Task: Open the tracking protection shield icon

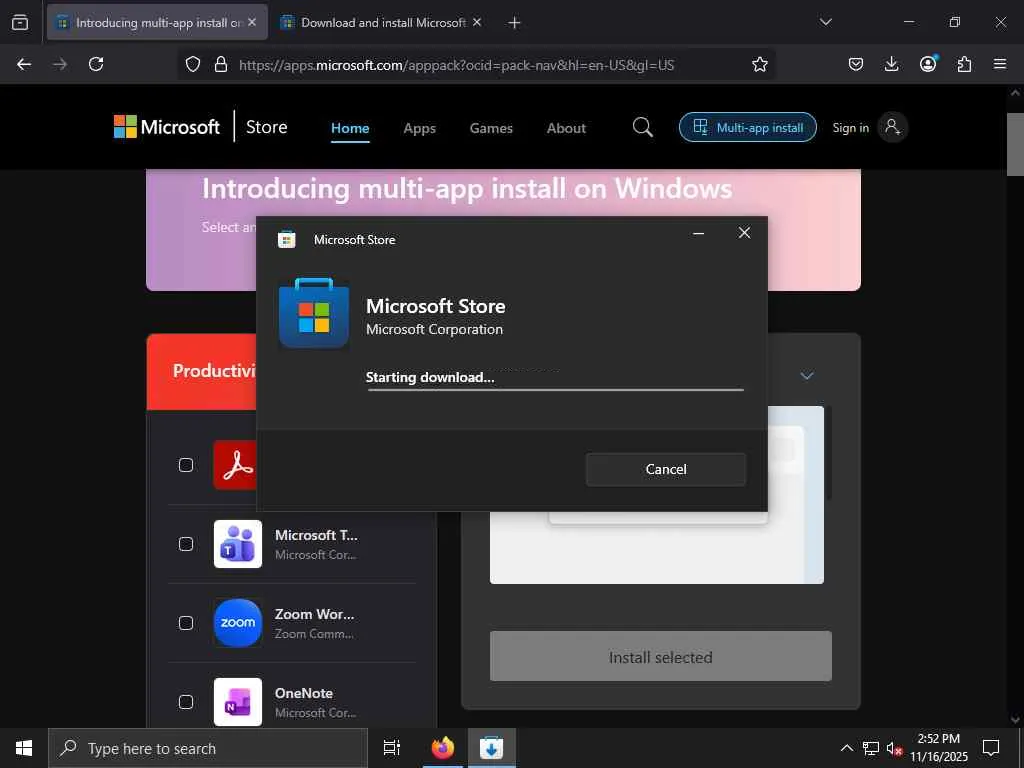Action: coord(193,64)
